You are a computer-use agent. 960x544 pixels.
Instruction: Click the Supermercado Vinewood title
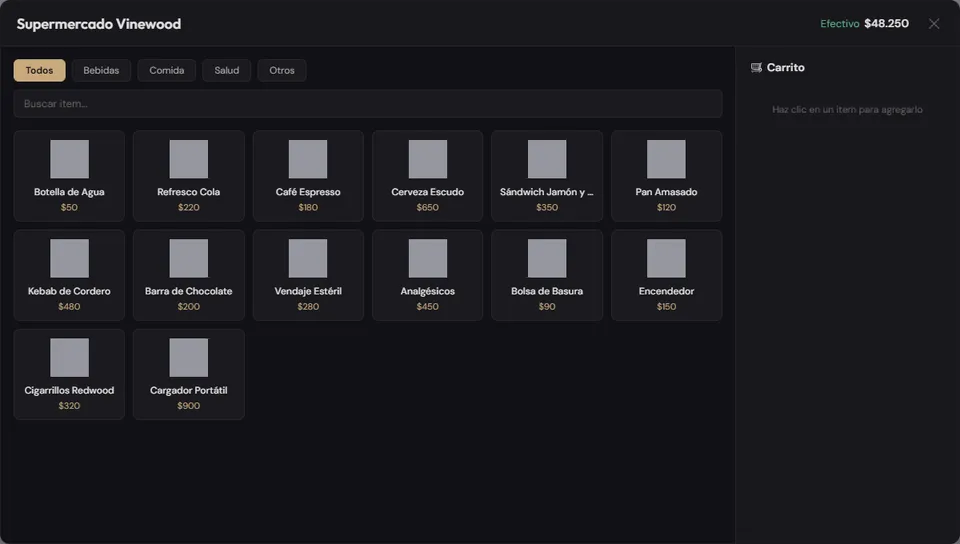coord(99,24)
